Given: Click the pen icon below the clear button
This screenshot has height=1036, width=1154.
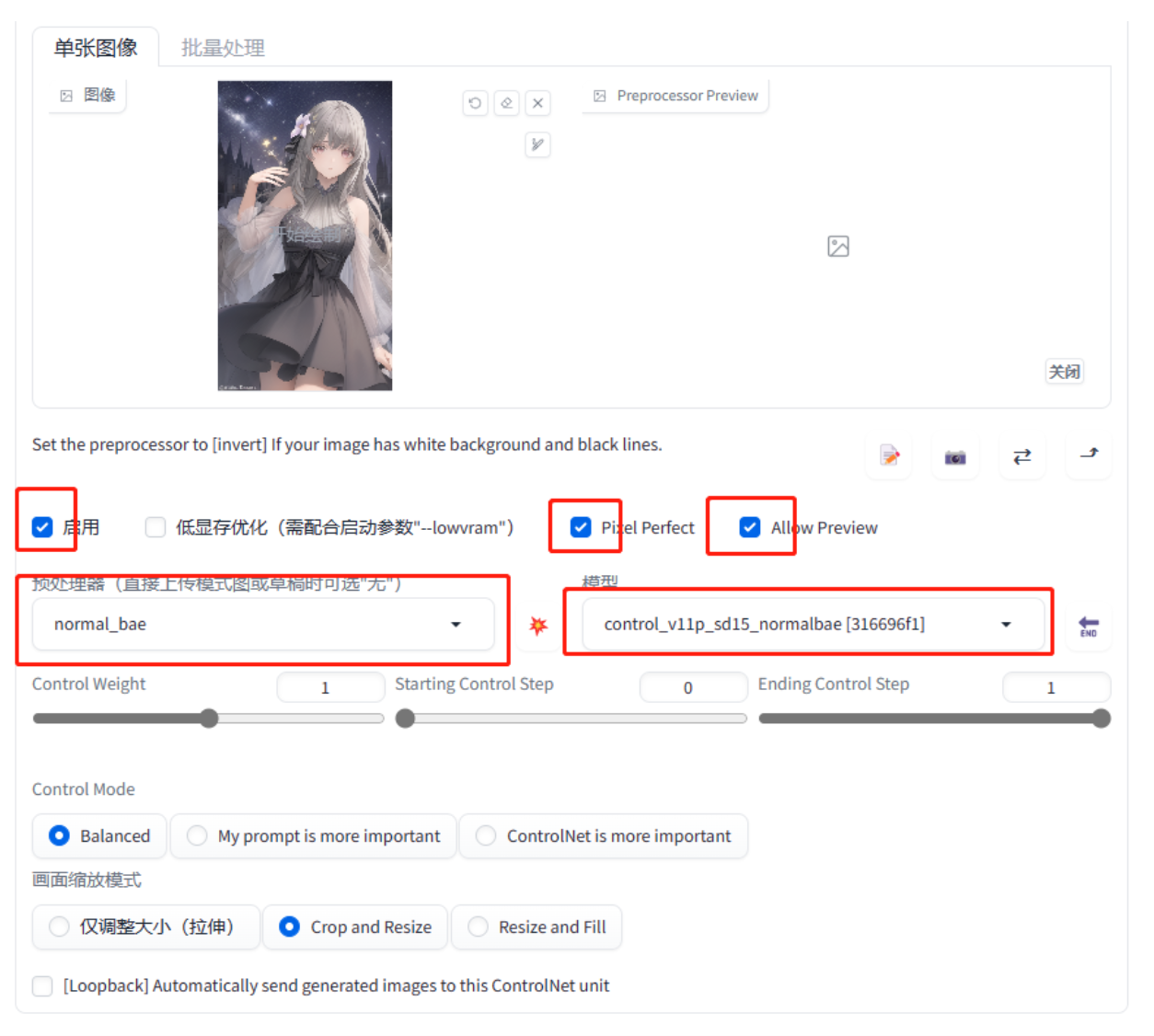Looking at the screenshot, I should [537, 144].
